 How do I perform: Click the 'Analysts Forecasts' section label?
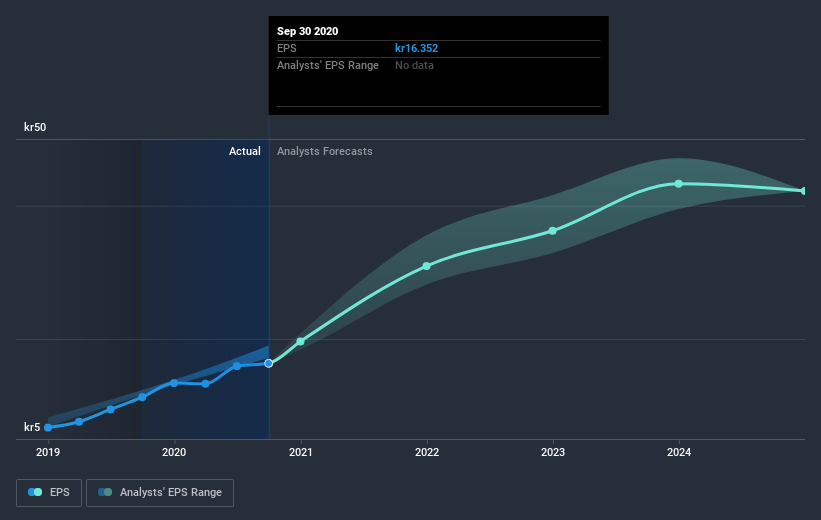coord(325,151)
